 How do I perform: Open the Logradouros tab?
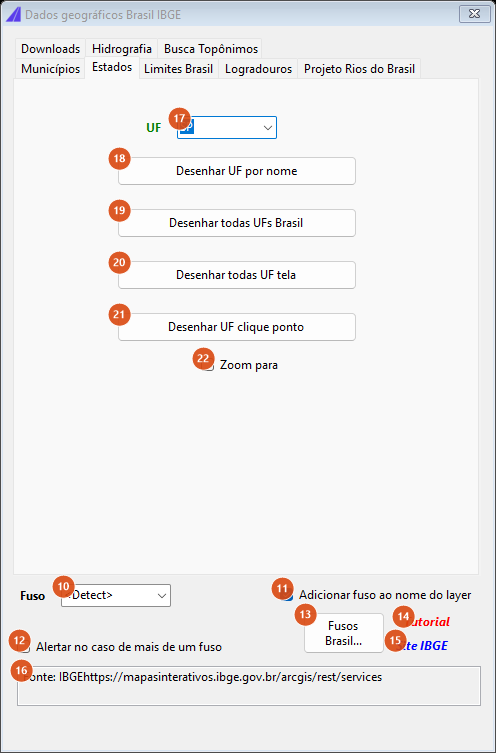(x=258, y=69)
